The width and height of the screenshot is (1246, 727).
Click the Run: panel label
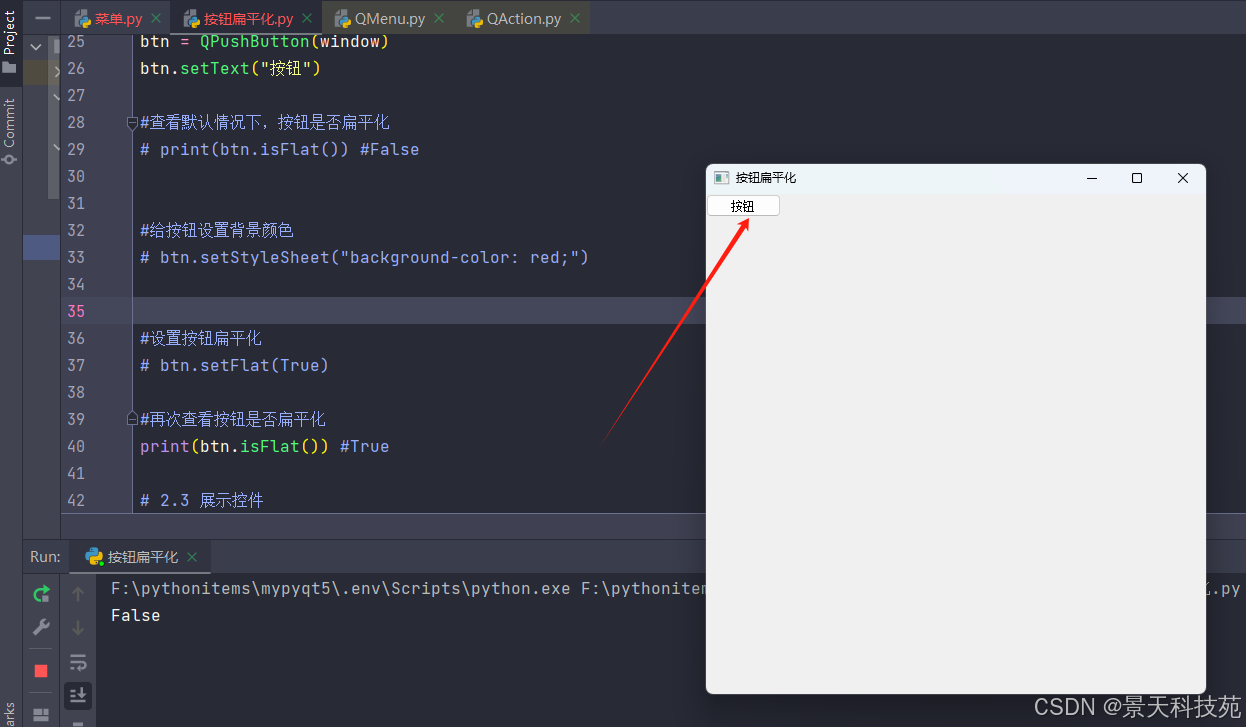pyautogui.click(x=45, y=557)
